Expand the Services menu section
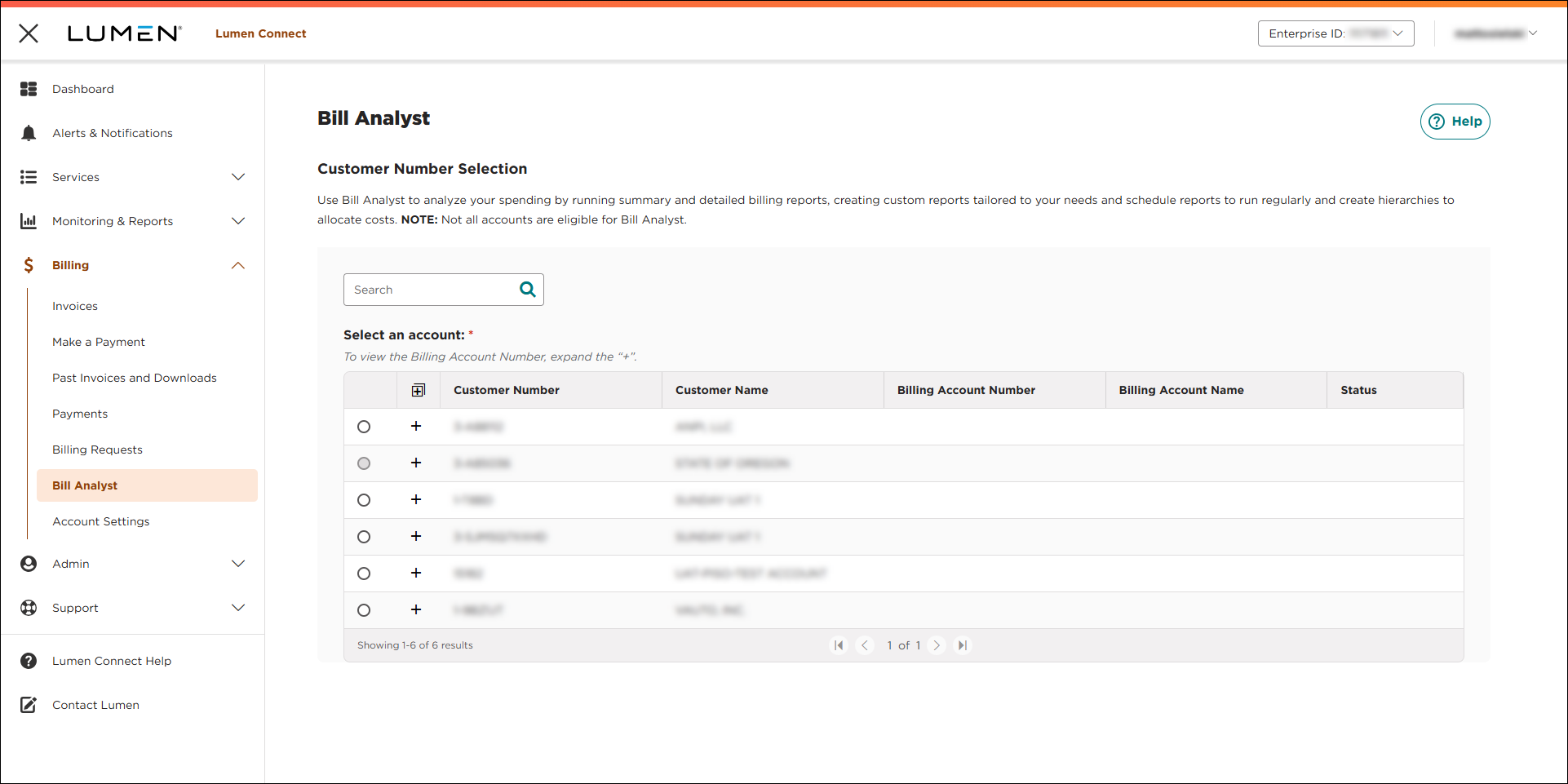The image size is (1568, 784). click(238, 177)
